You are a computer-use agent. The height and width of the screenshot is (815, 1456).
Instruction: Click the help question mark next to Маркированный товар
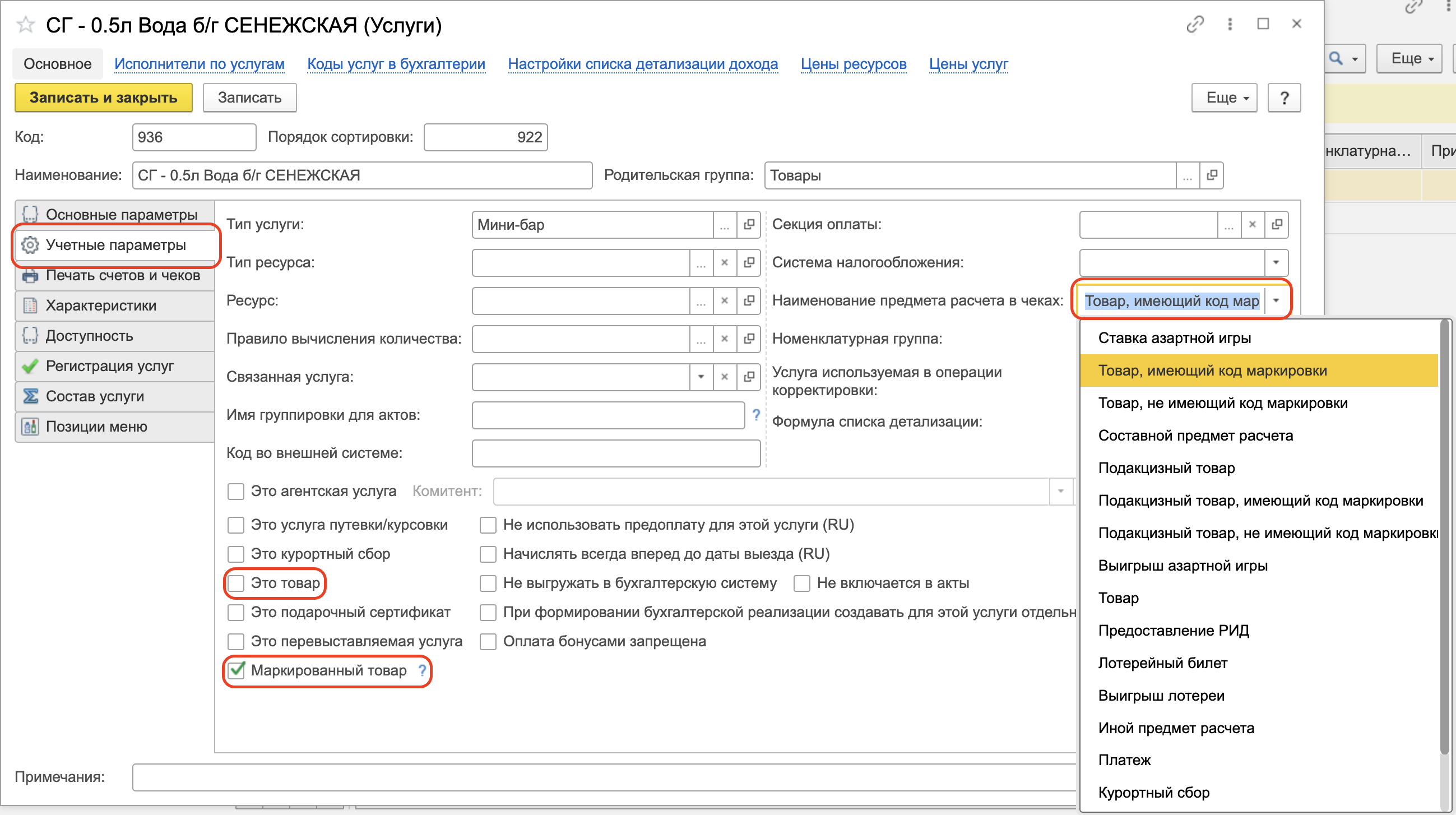(x=422, y=671)
